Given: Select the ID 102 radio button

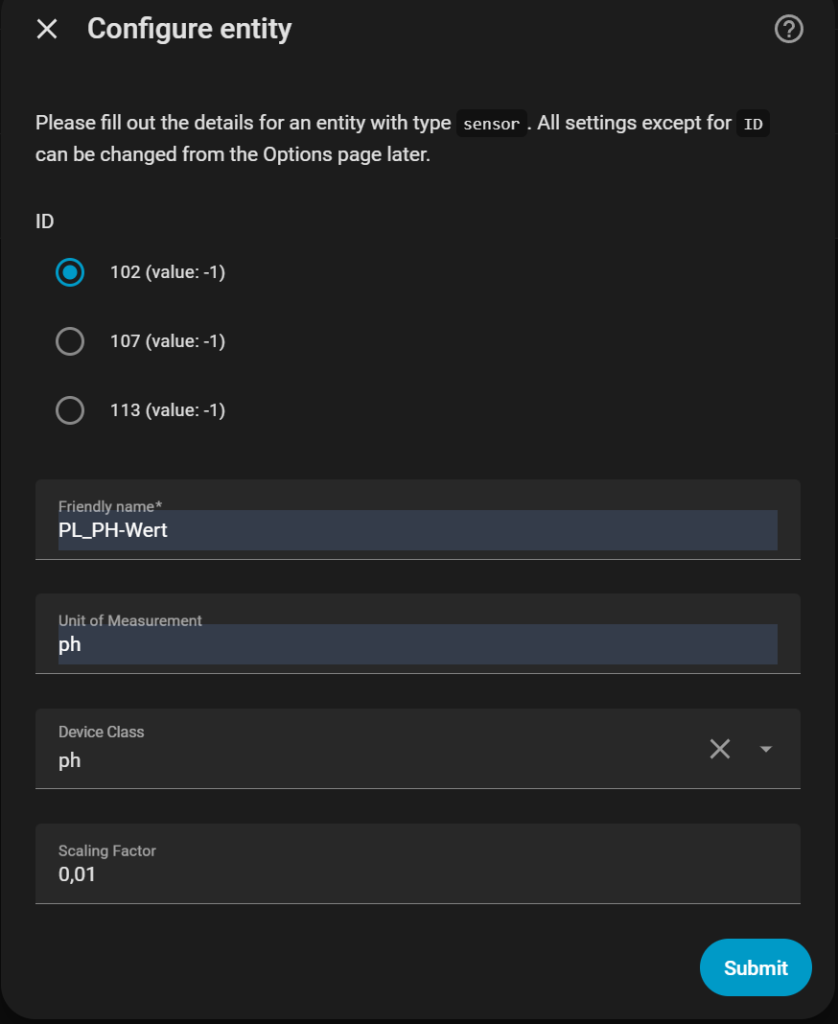Looking at the screenshot, I should click(70, 272).
